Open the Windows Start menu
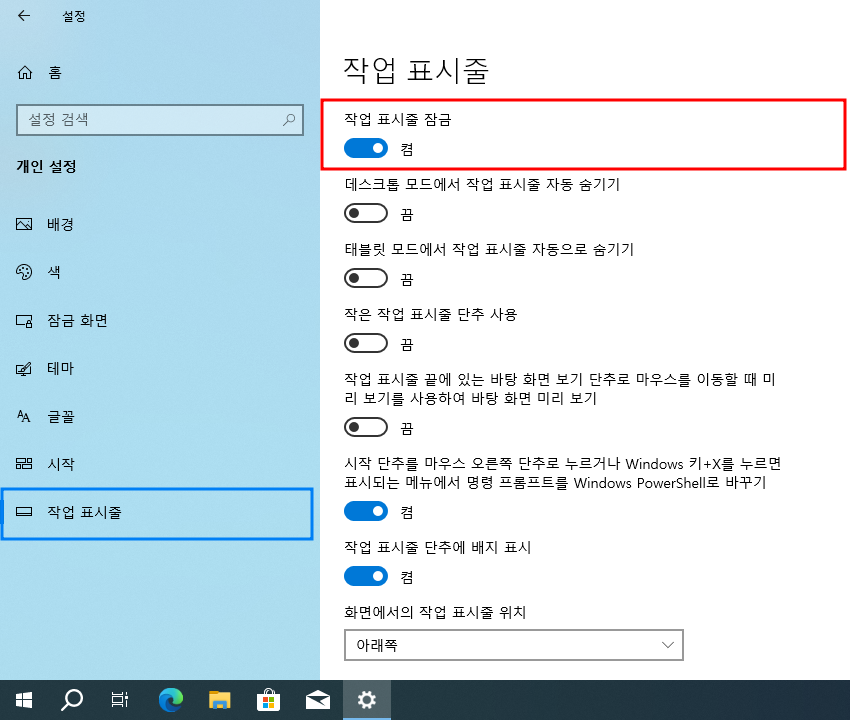Screen dimensions: 850x720 click(24, 700)
